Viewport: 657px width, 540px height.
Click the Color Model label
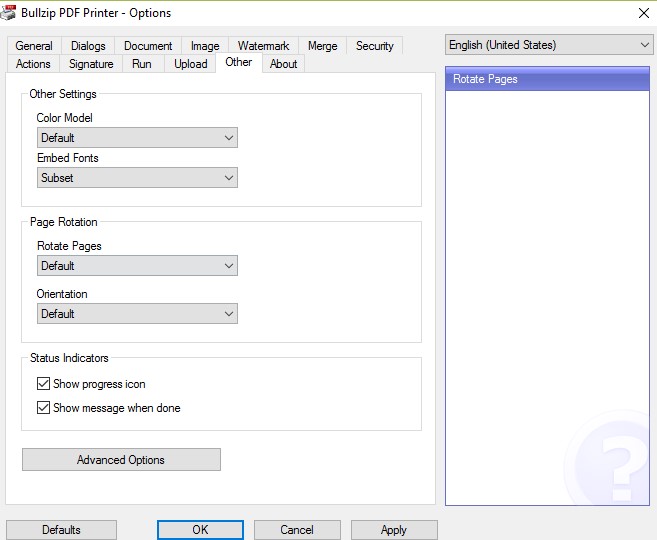(x=65, y=118)
